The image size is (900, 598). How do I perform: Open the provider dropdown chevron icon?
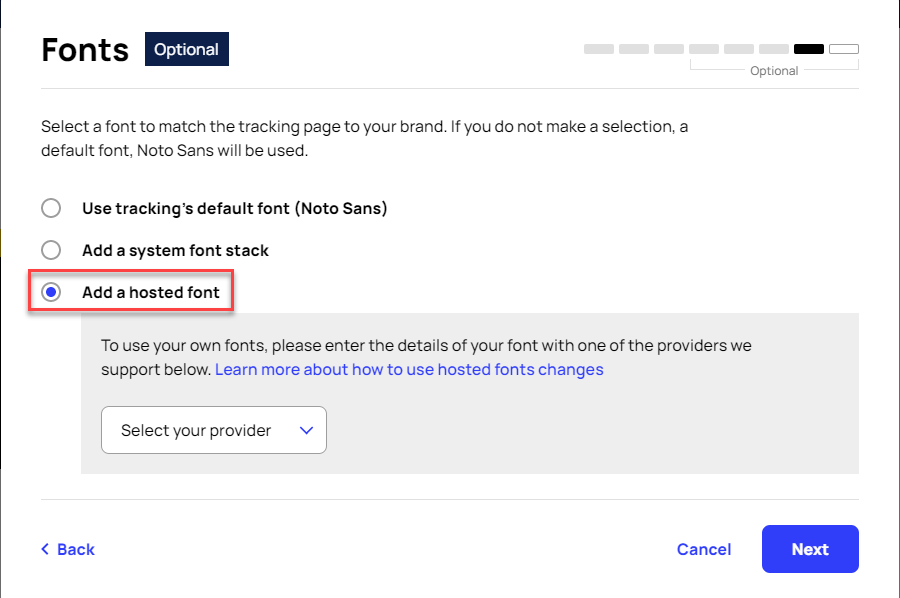[307, 430]
